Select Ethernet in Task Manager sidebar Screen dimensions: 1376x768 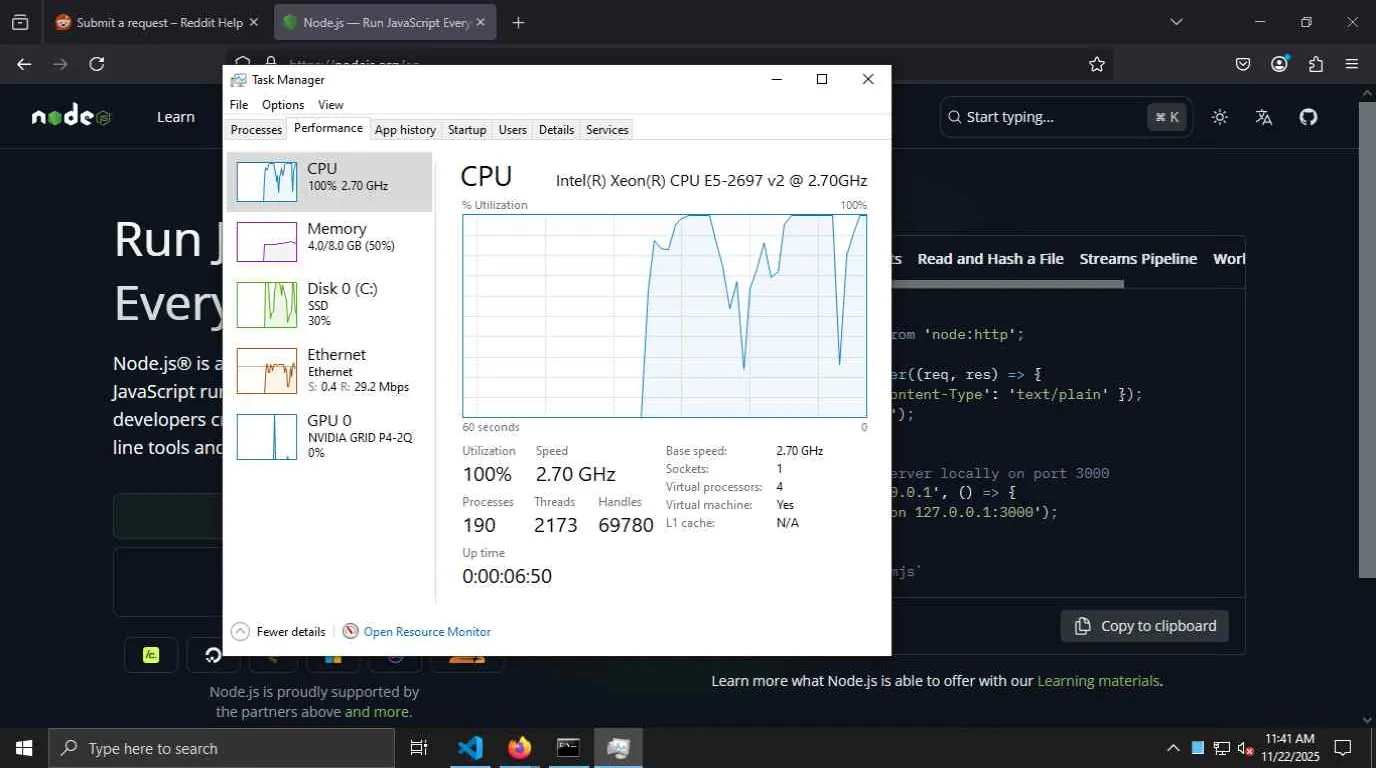tap(329, 370)
